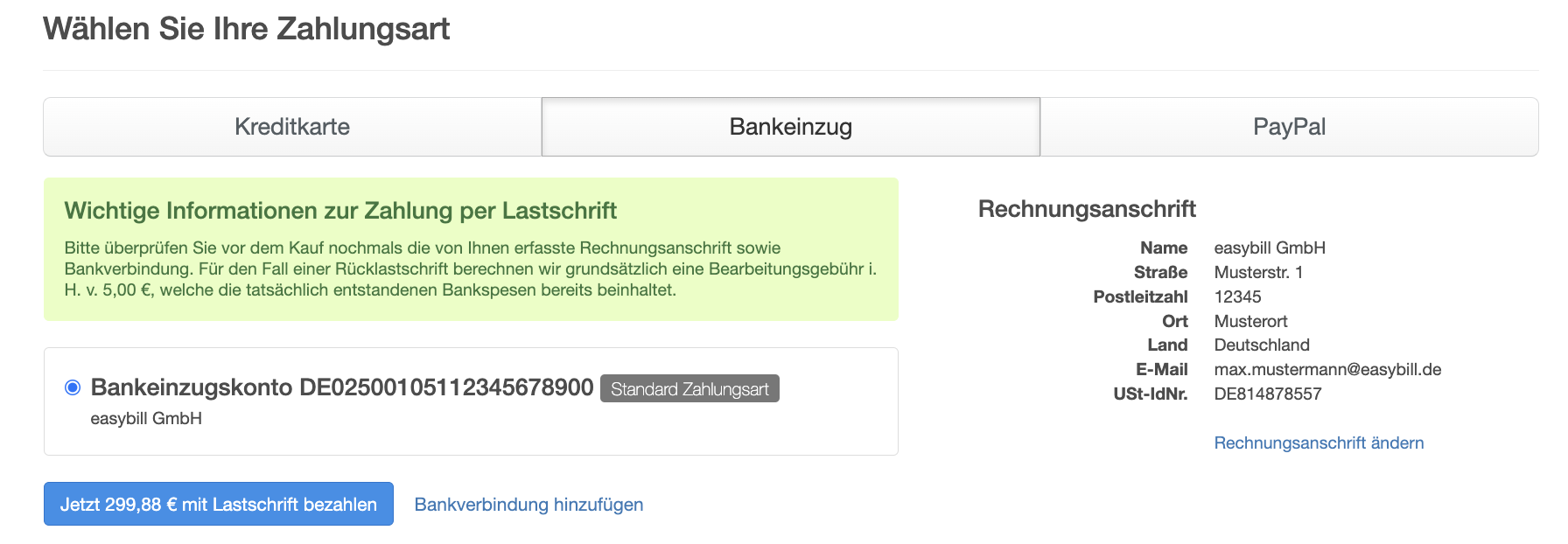Open Bankverbindung hinzufügen link
Viewport: 1568px width, 544px height.
528,505
